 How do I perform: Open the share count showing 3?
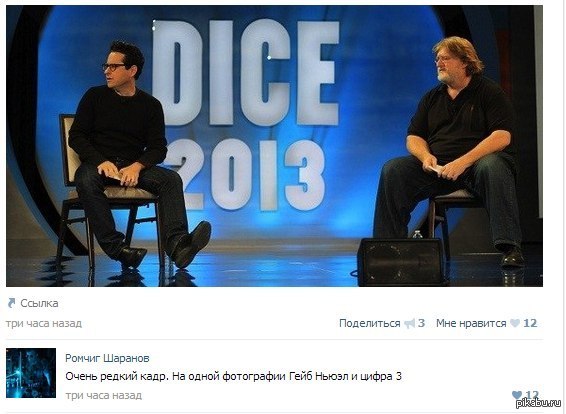421,323
